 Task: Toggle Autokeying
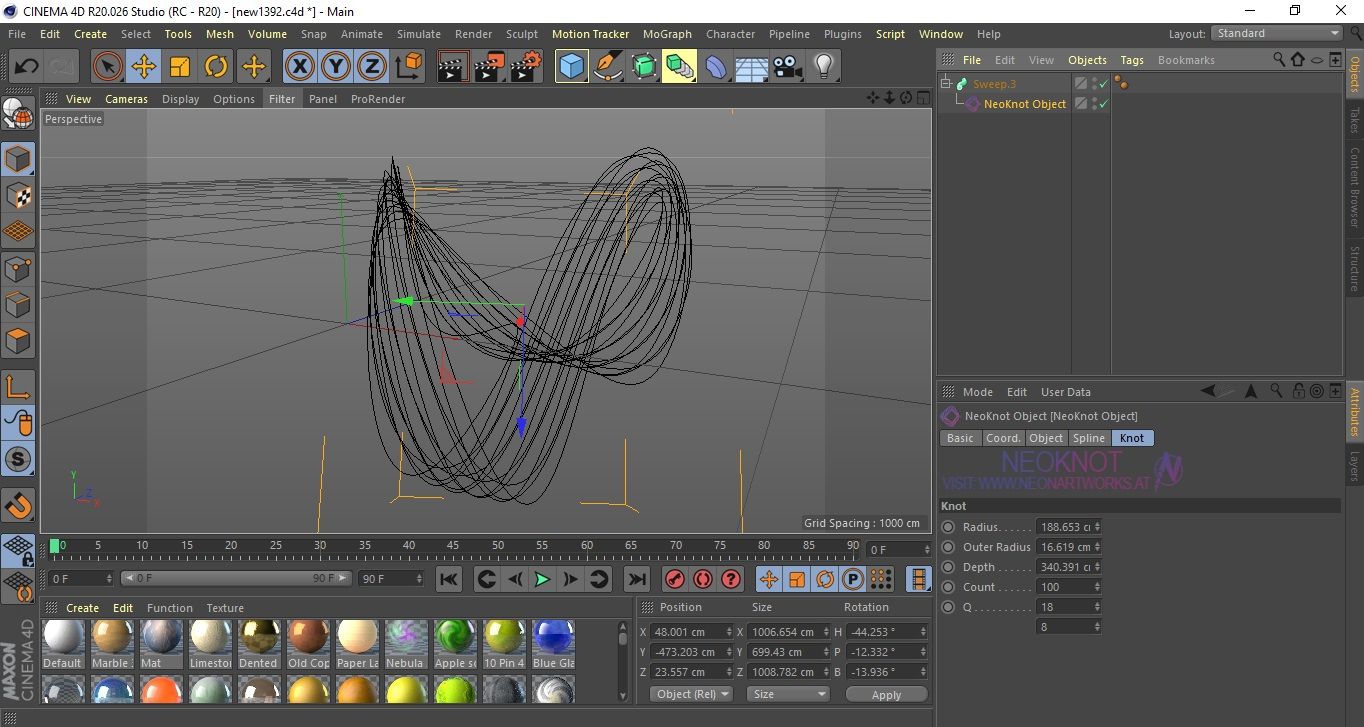pyautogui.click(x=703, y=579)
